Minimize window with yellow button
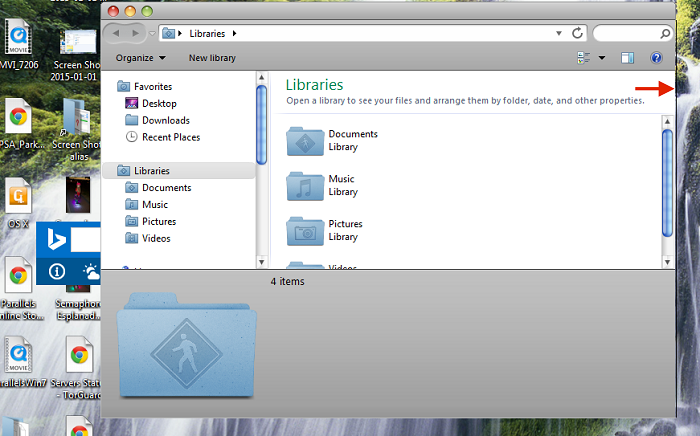 (x=130, y=11)
